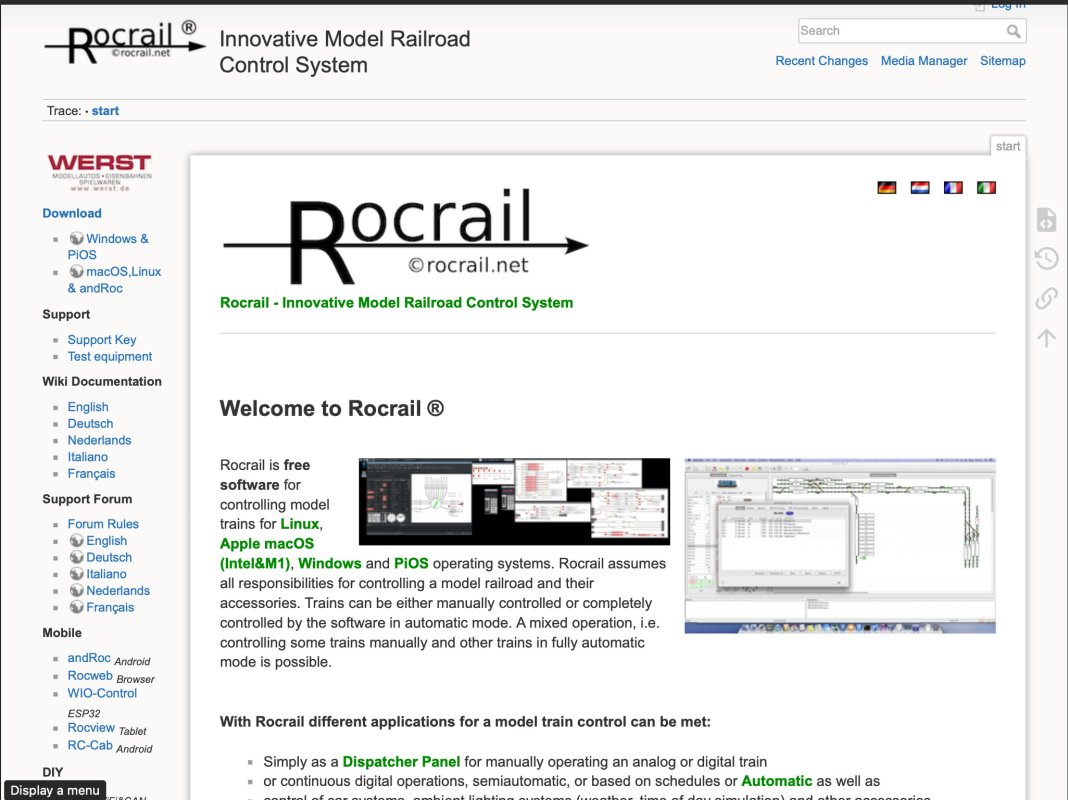Click the search magnifier icon
This screenshot has height=800, width=1068.
(x=1013, y=31)
